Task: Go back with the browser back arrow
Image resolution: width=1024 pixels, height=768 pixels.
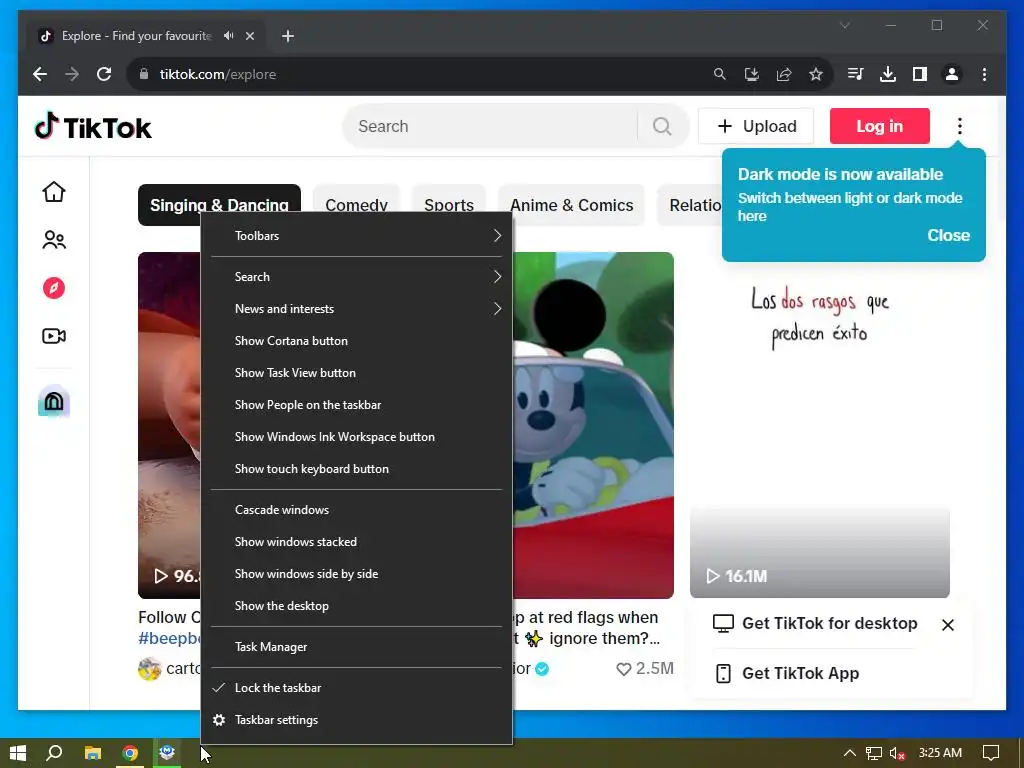Action: (x=40, y=74)
